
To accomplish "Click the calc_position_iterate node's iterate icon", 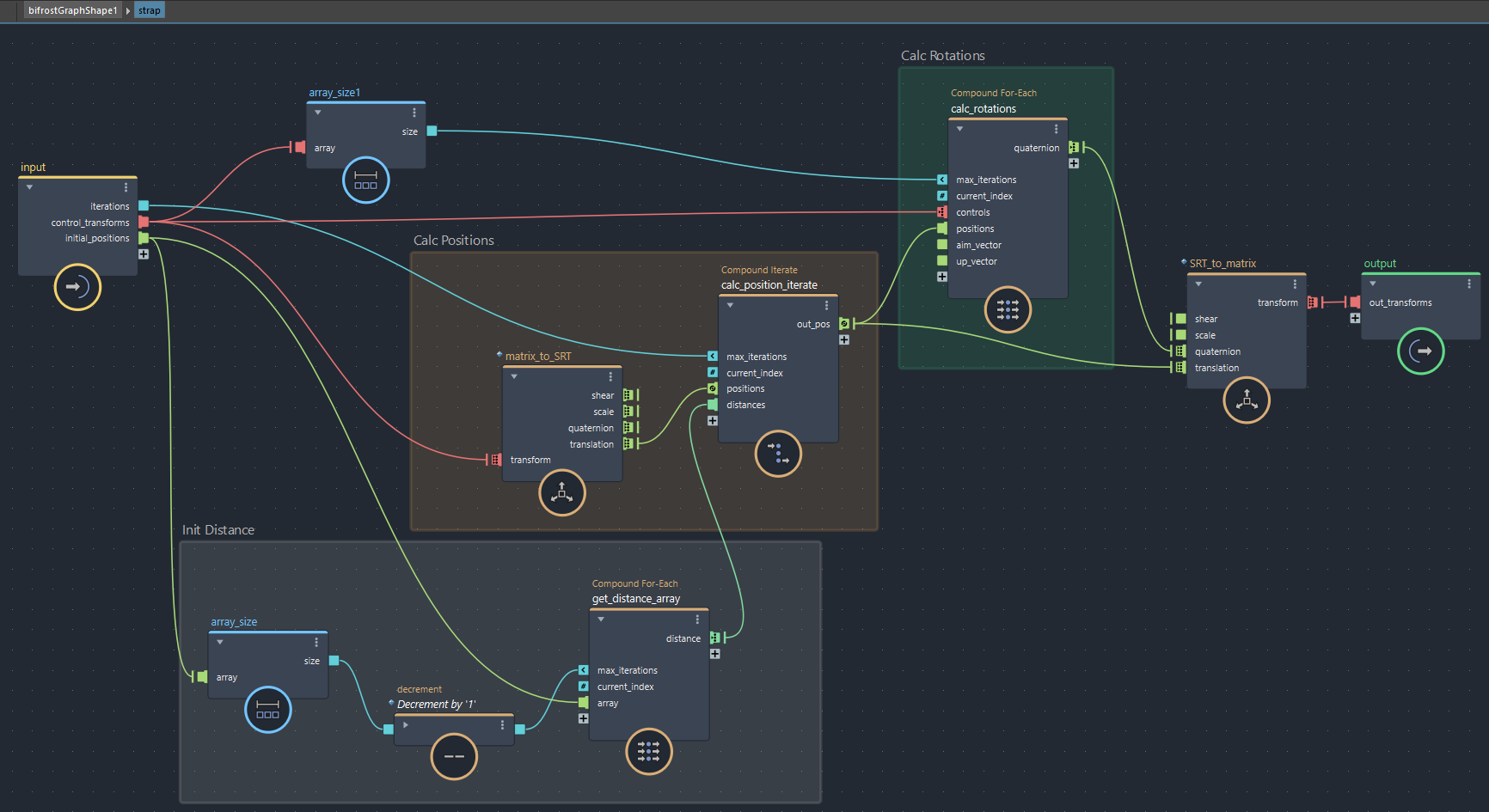I will click(x=778, y=454).
